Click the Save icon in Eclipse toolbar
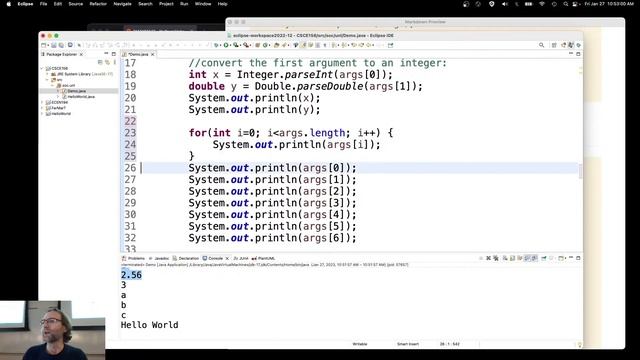 [53, 45]
